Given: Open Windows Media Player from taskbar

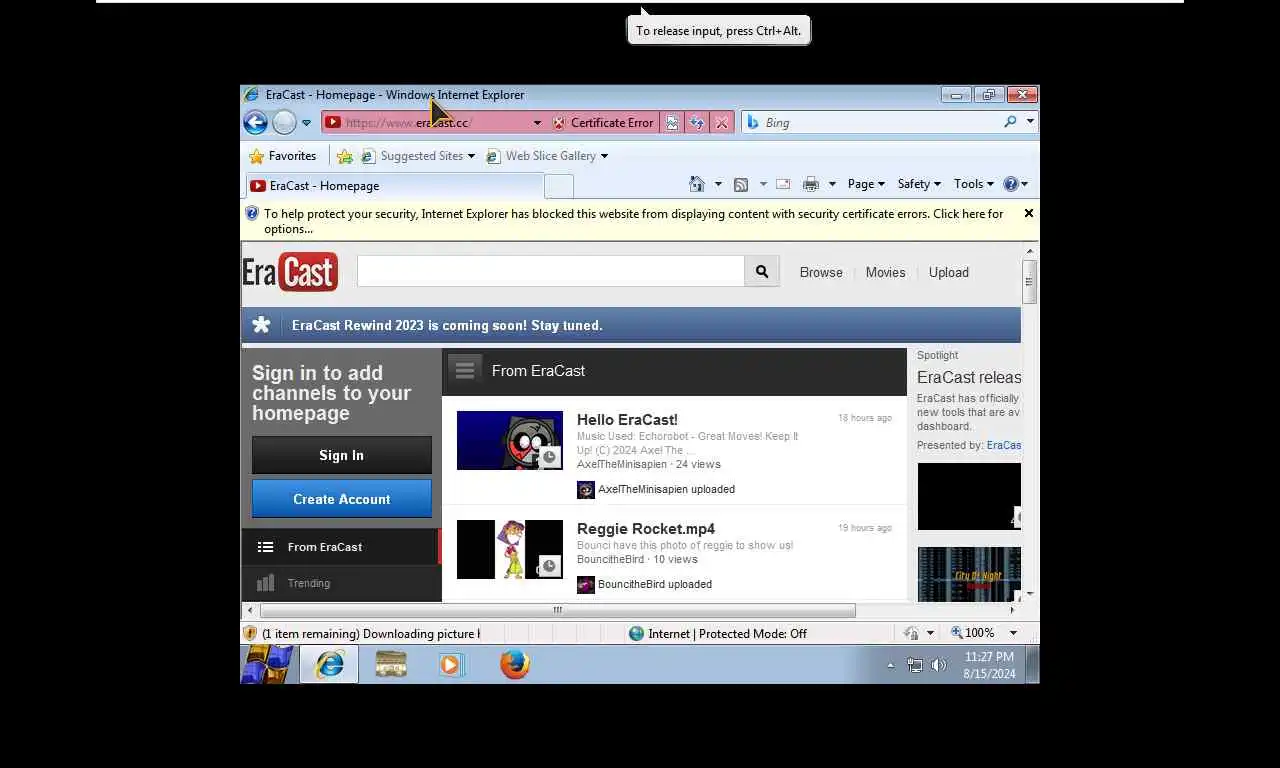Looking at the screenshot, I should click(452, 664).
